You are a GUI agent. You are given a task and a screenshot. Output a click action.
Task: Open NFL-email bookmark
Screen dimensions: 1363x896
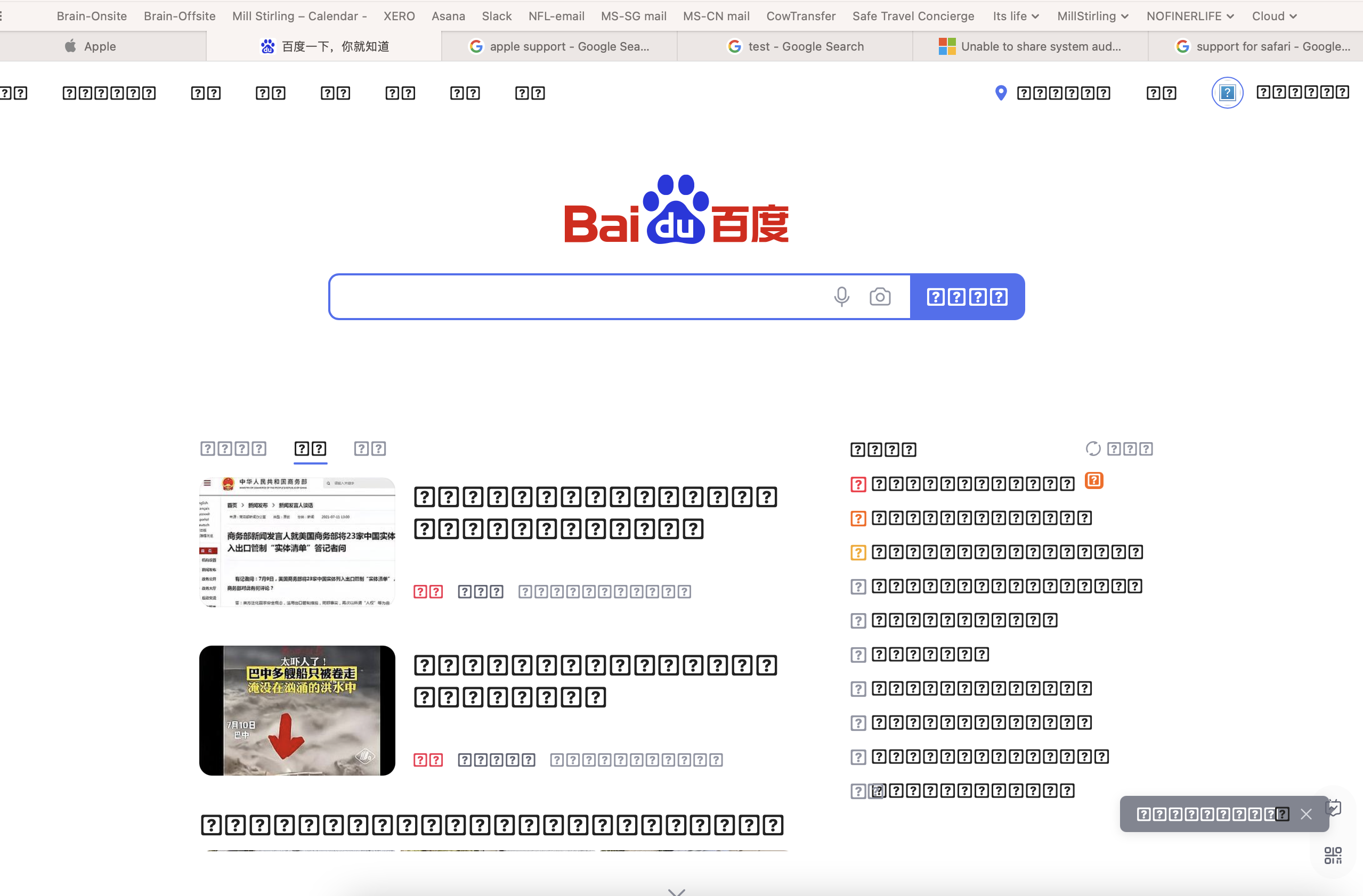pos(556,16)
